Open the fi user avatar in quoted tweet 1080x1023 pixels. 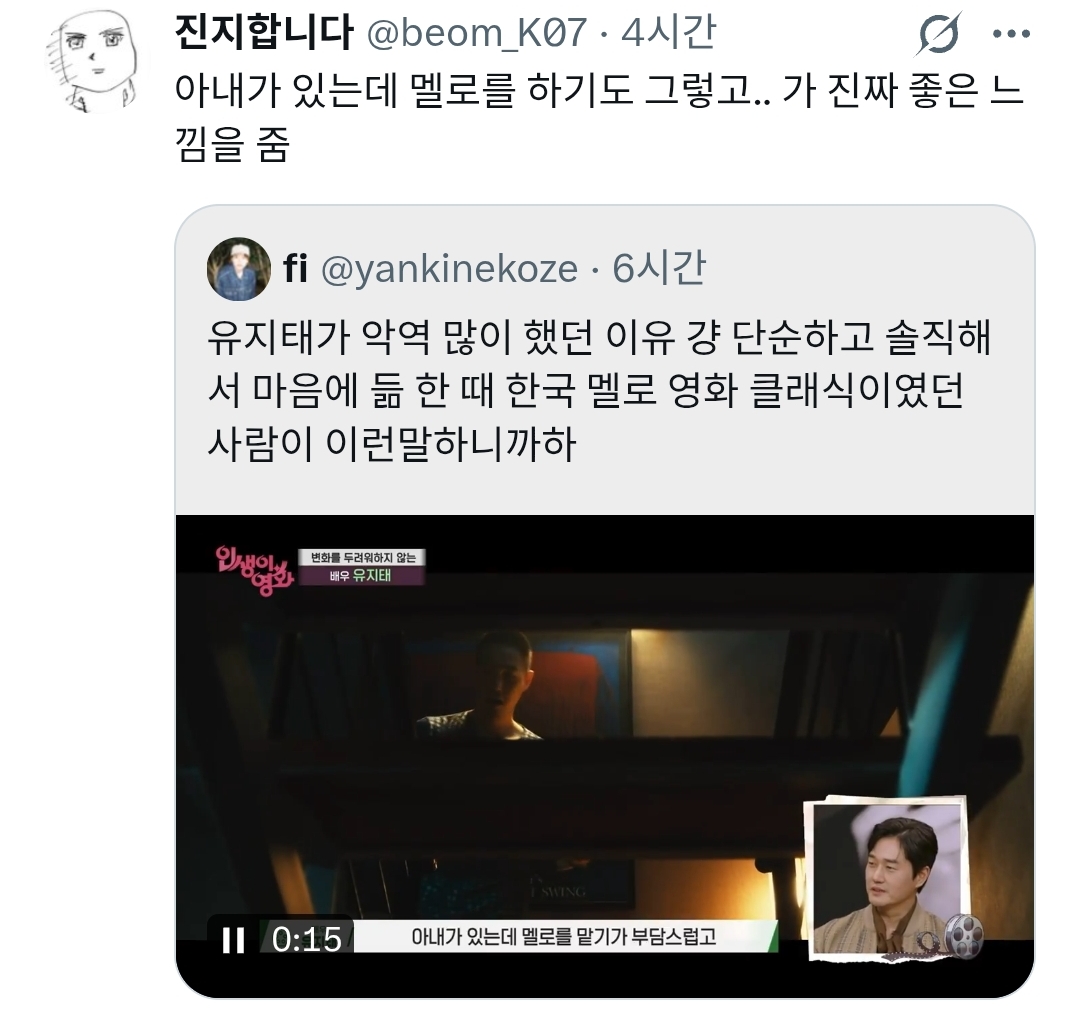[238, 269]
